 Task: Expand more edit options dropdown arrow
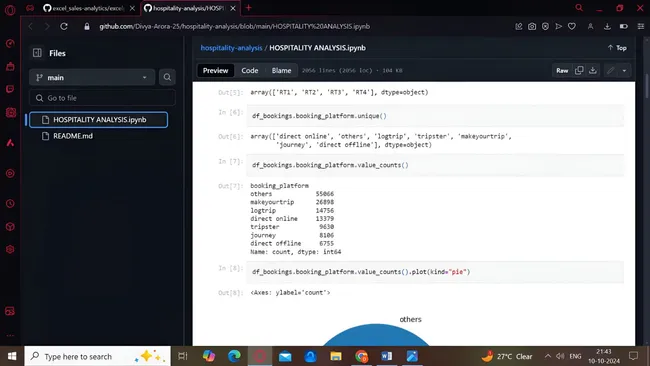624,70
